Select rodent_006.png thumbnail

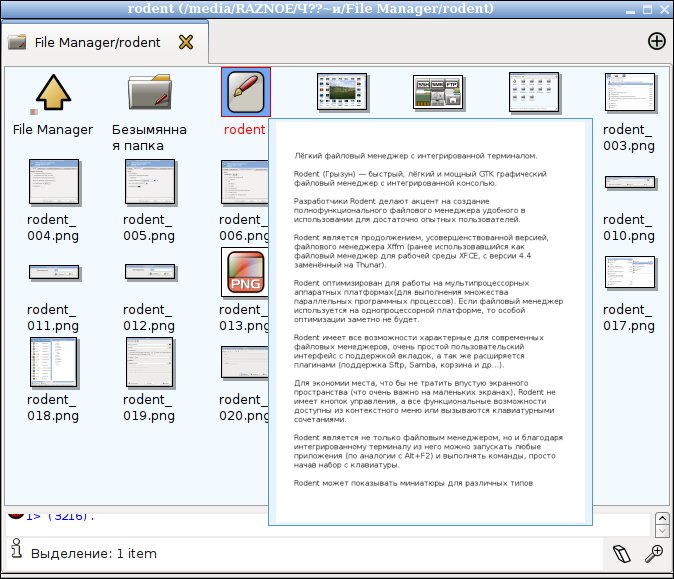click(245, 182)
